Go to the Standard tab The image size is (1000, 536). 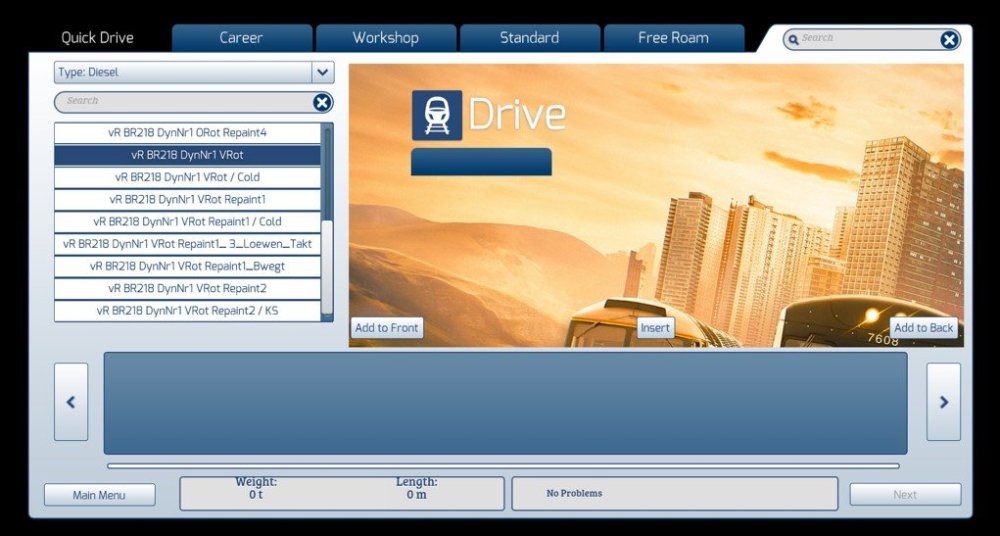click(529, 38)
